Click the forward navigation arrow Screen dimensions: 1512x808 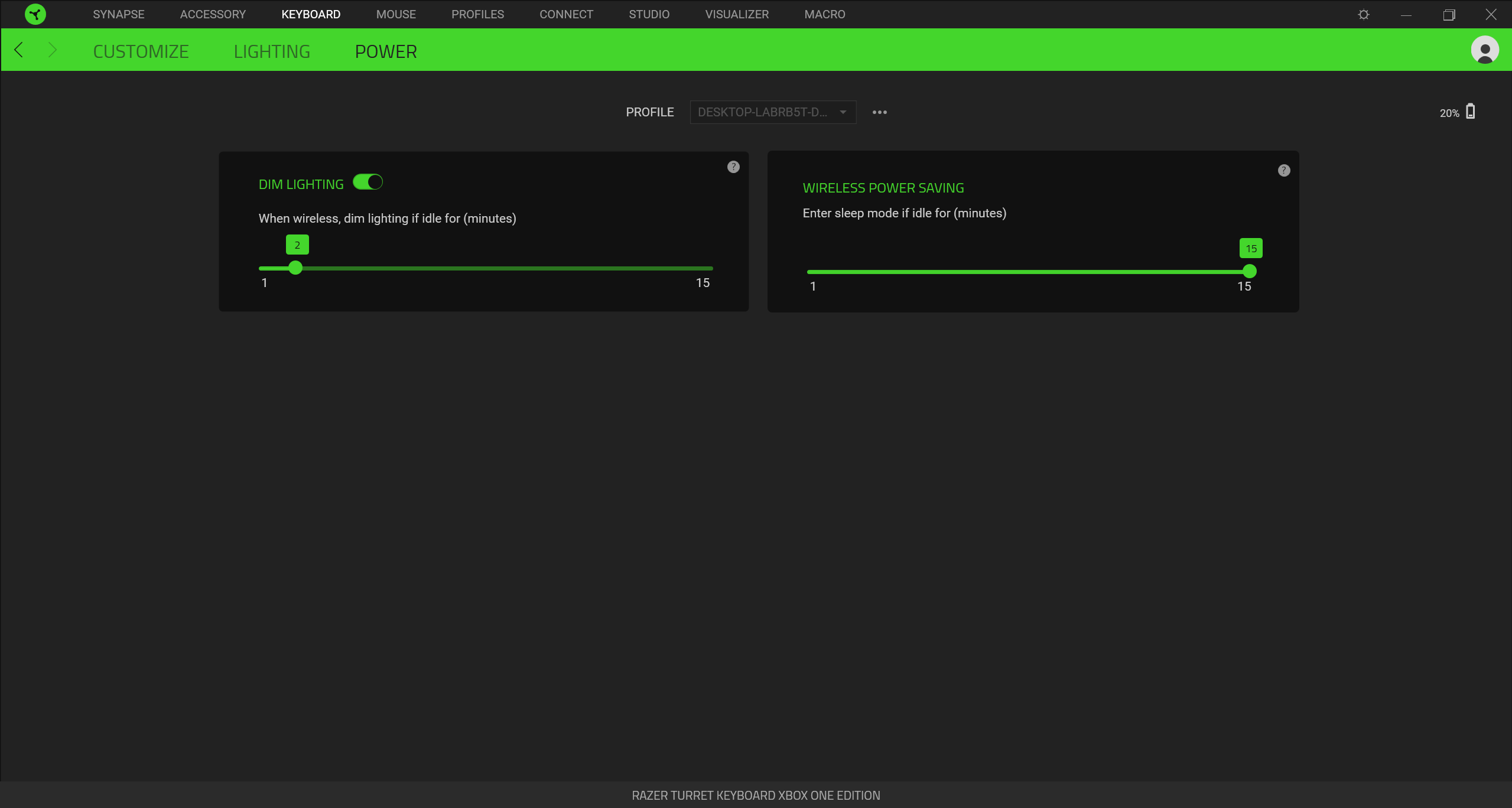pos(53,50)
